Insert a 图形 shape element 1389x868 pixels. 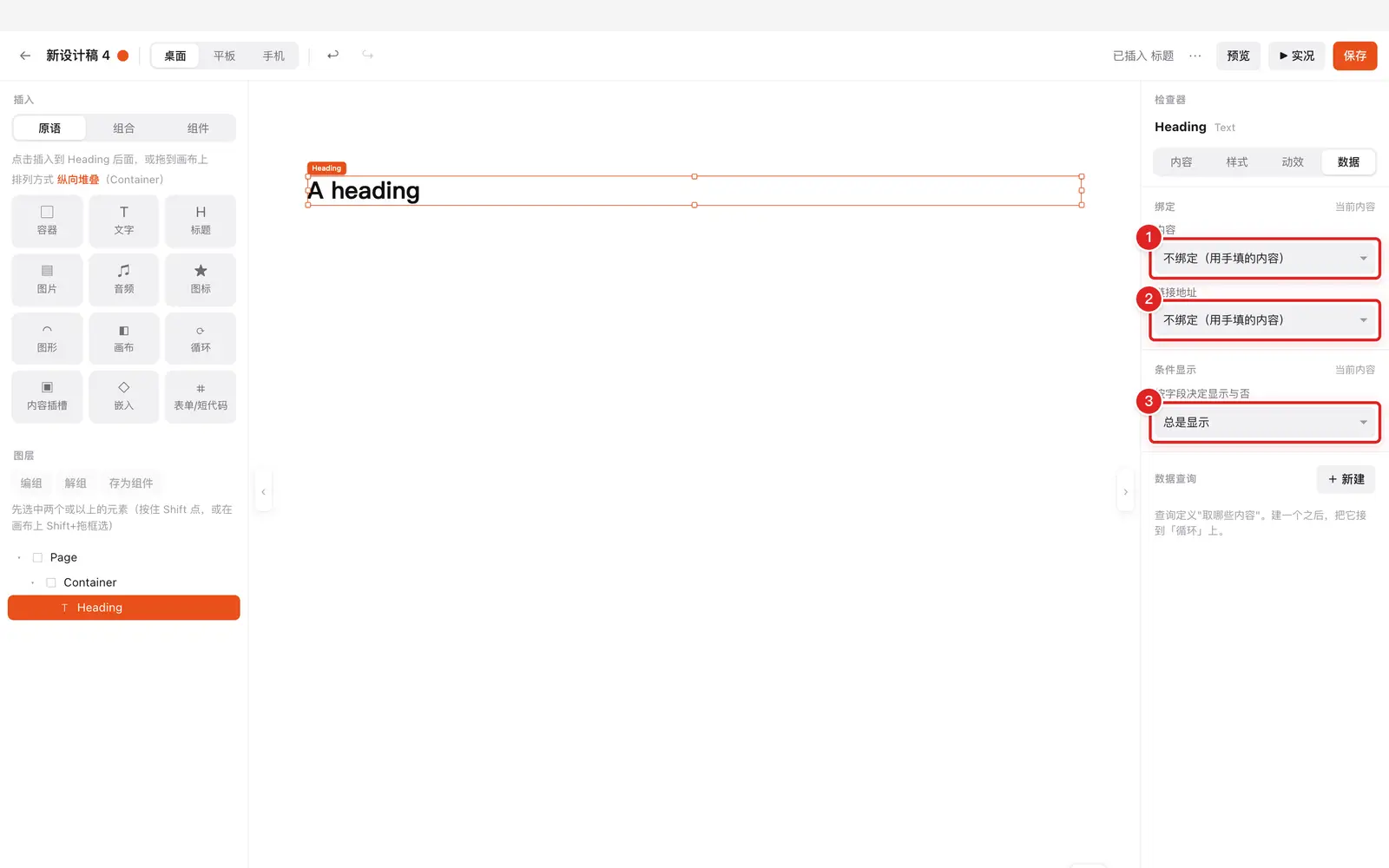point(47,339)
